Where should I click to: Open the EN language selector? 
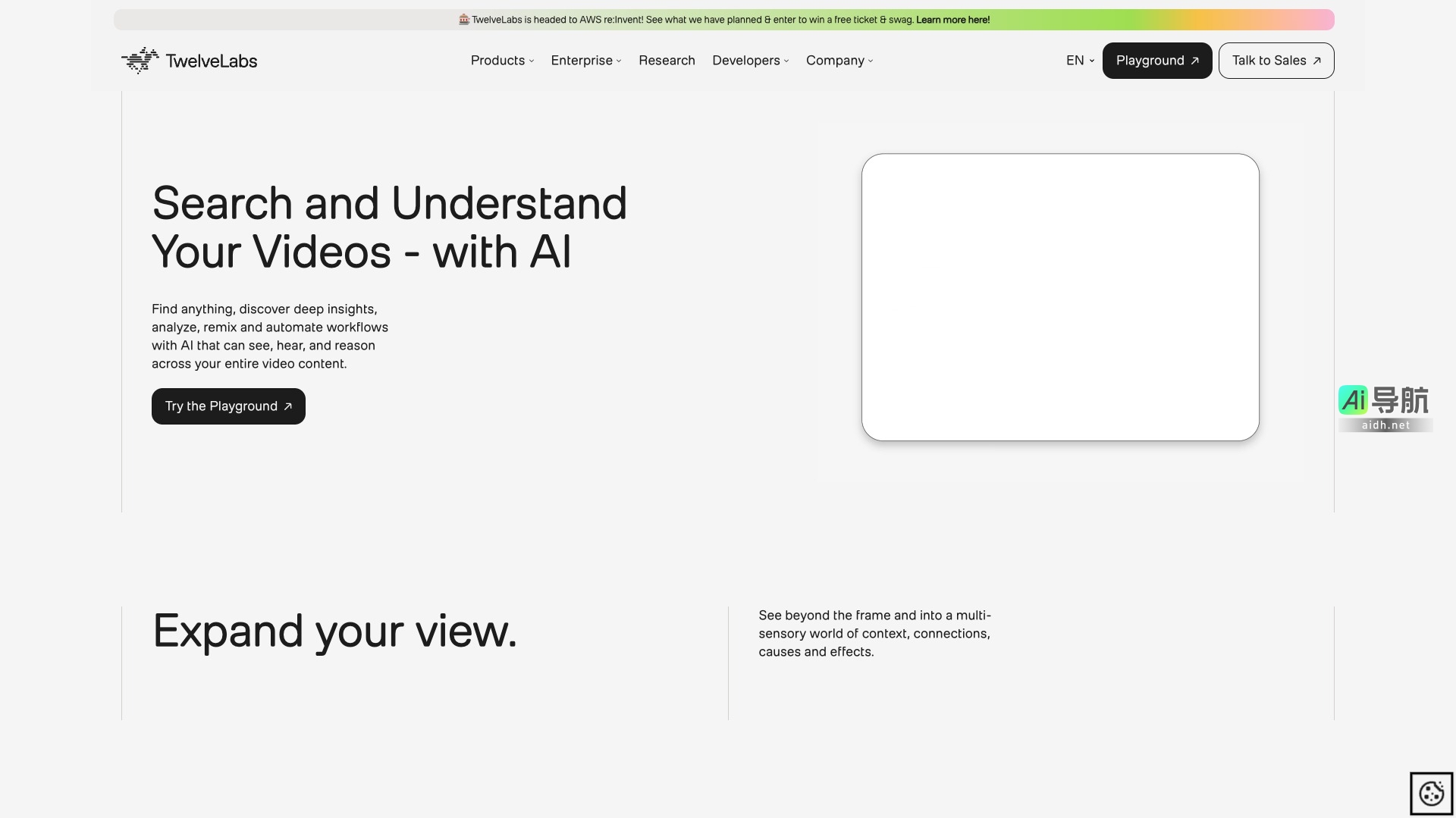point(1080,61)
